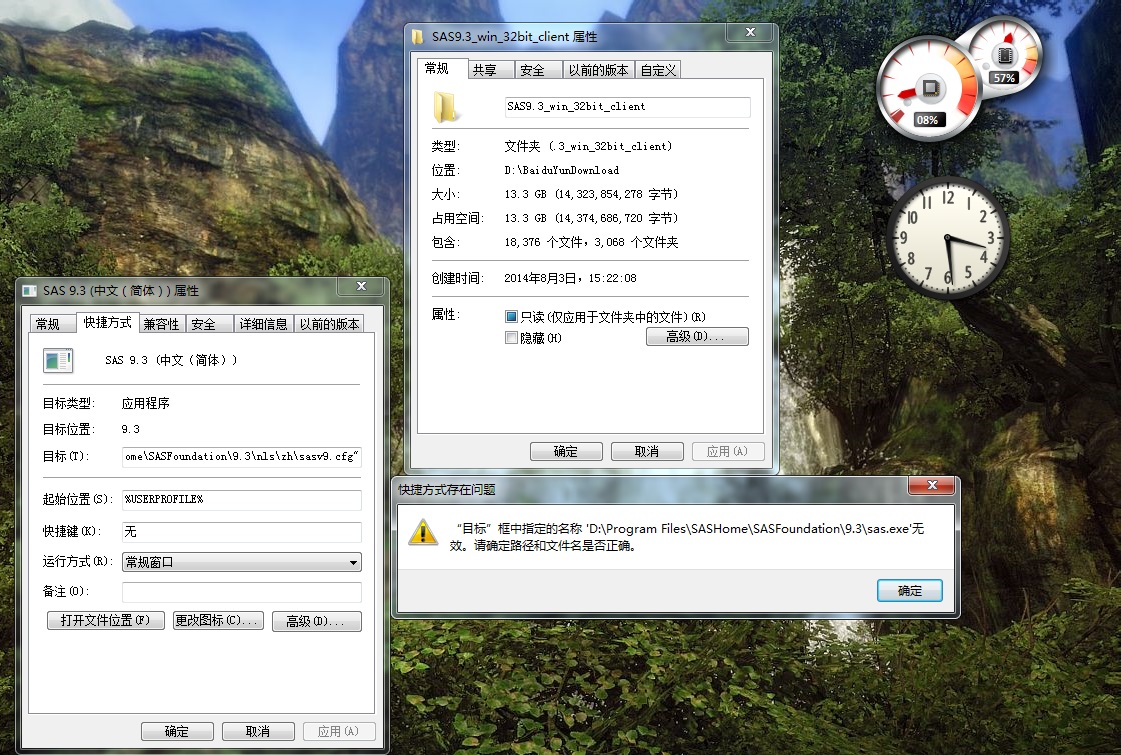
Task: Click 确定 in folder properties window
Action: tap(566, 451)
